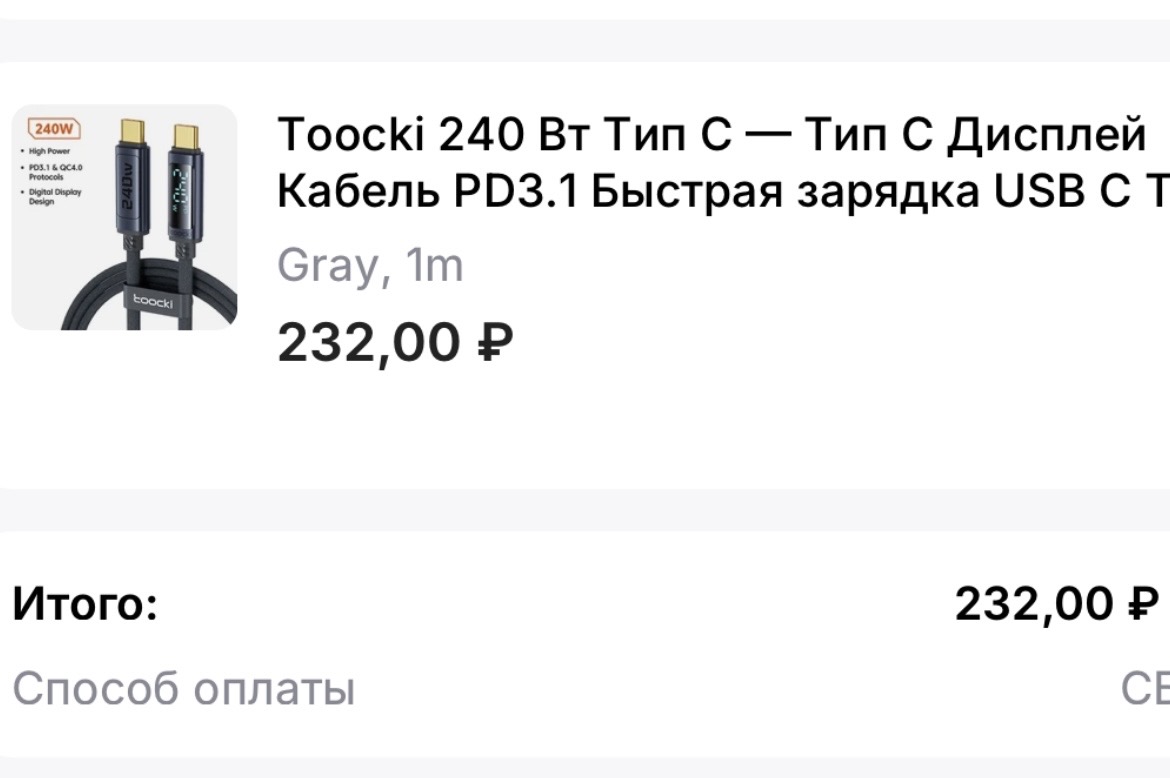Tap the gold USB-C plug tip on right connector
Image resolution: width=1170 pixels, height=778 pixels.
[185, 134]
